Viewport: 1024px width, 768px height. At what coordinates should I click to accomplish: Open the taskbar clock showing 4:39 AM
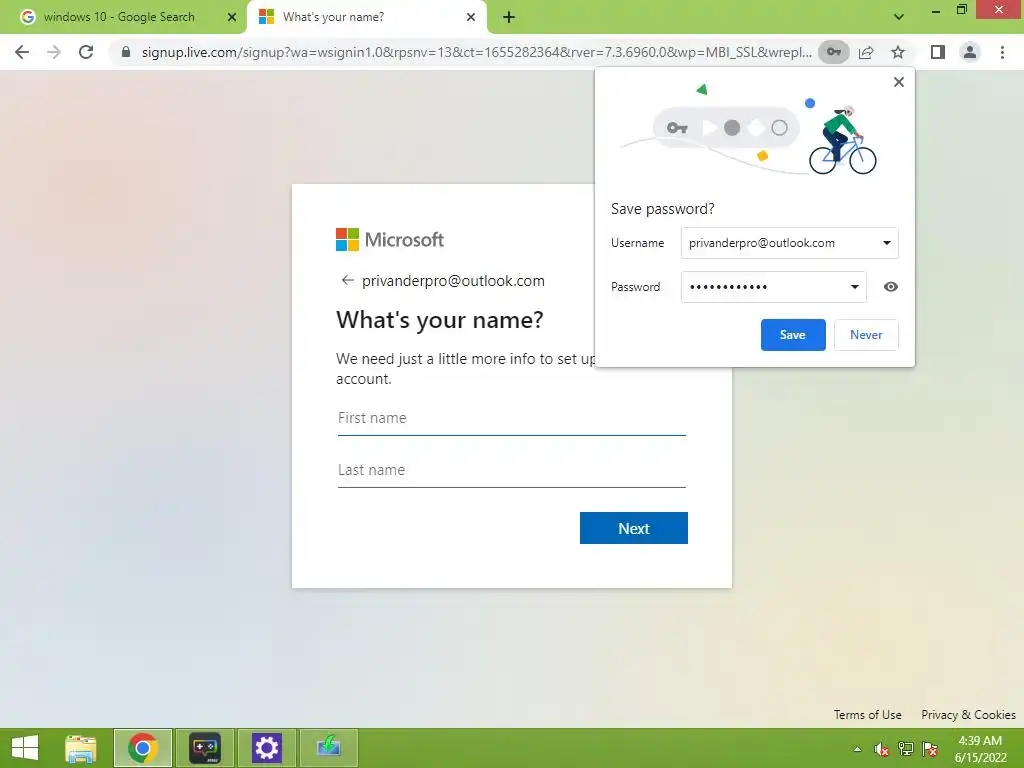pyautogui.click(x=980, y=749)
